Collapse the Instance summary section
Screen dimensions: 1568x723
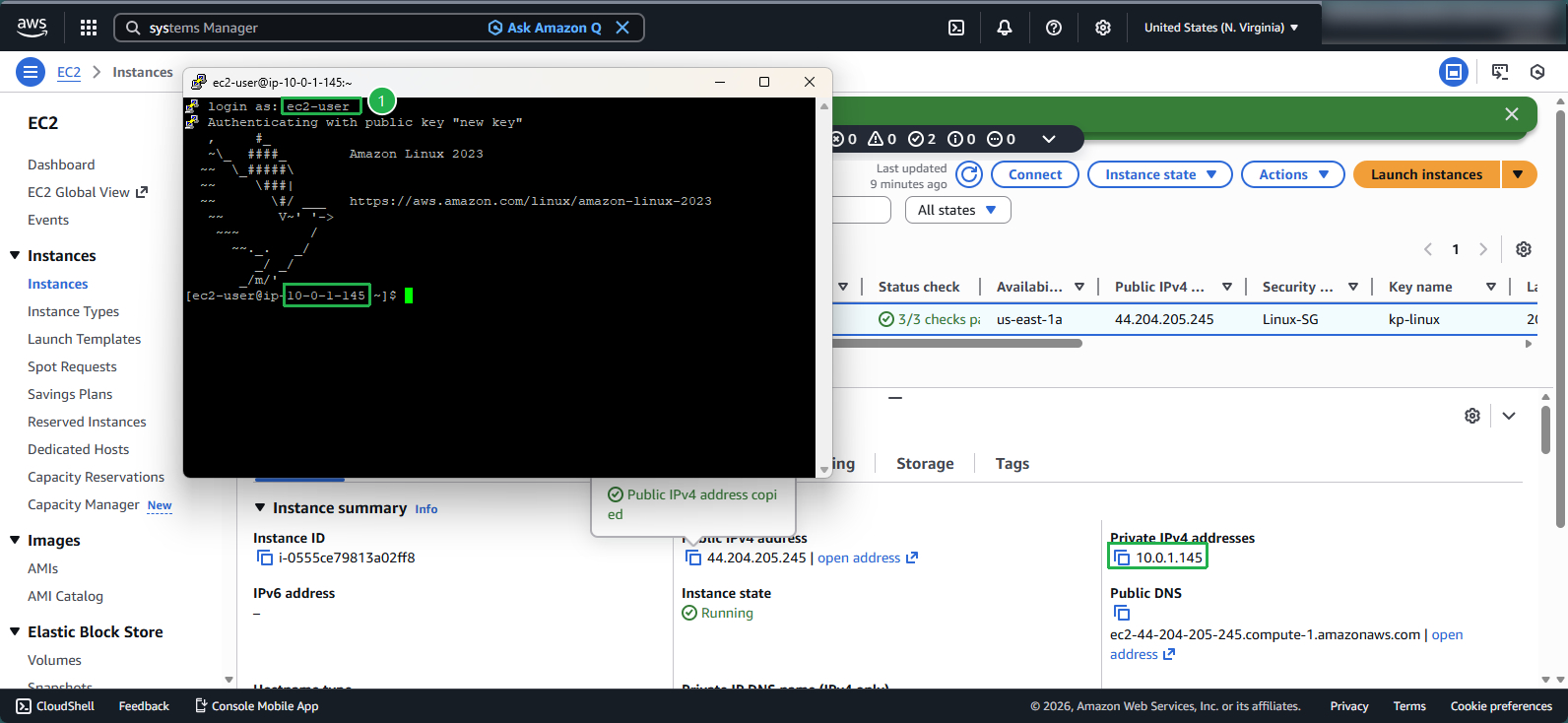(x=260, y=508)
